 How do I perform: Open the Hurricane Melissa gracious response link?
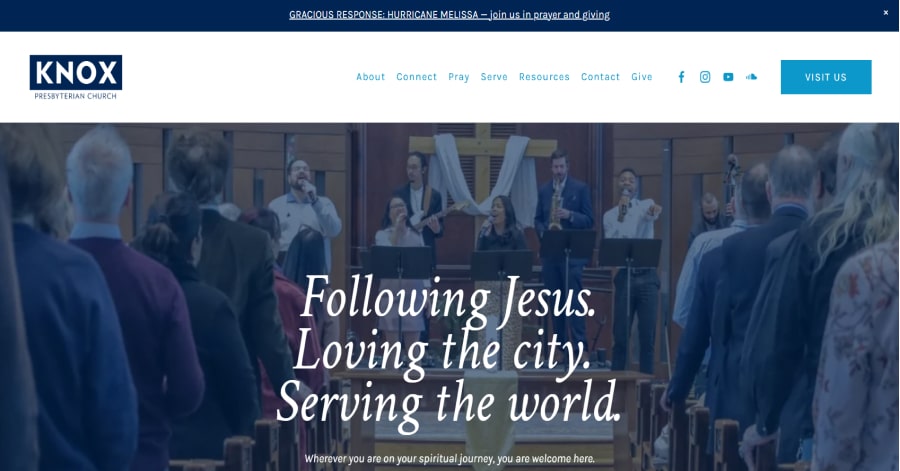pos(449,15)
